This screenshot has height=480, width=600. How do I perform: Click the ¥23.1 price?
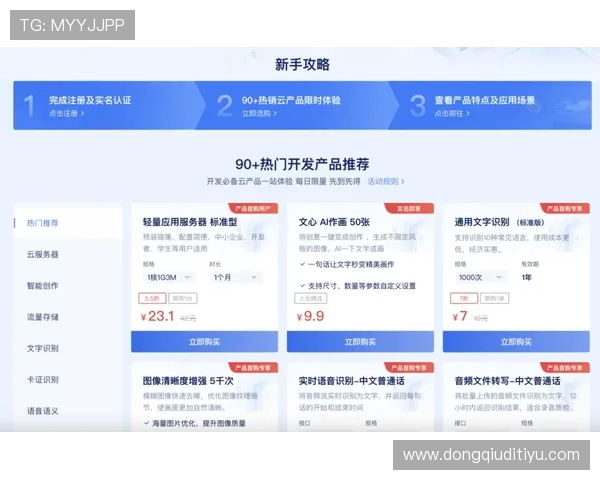(158, 316)
